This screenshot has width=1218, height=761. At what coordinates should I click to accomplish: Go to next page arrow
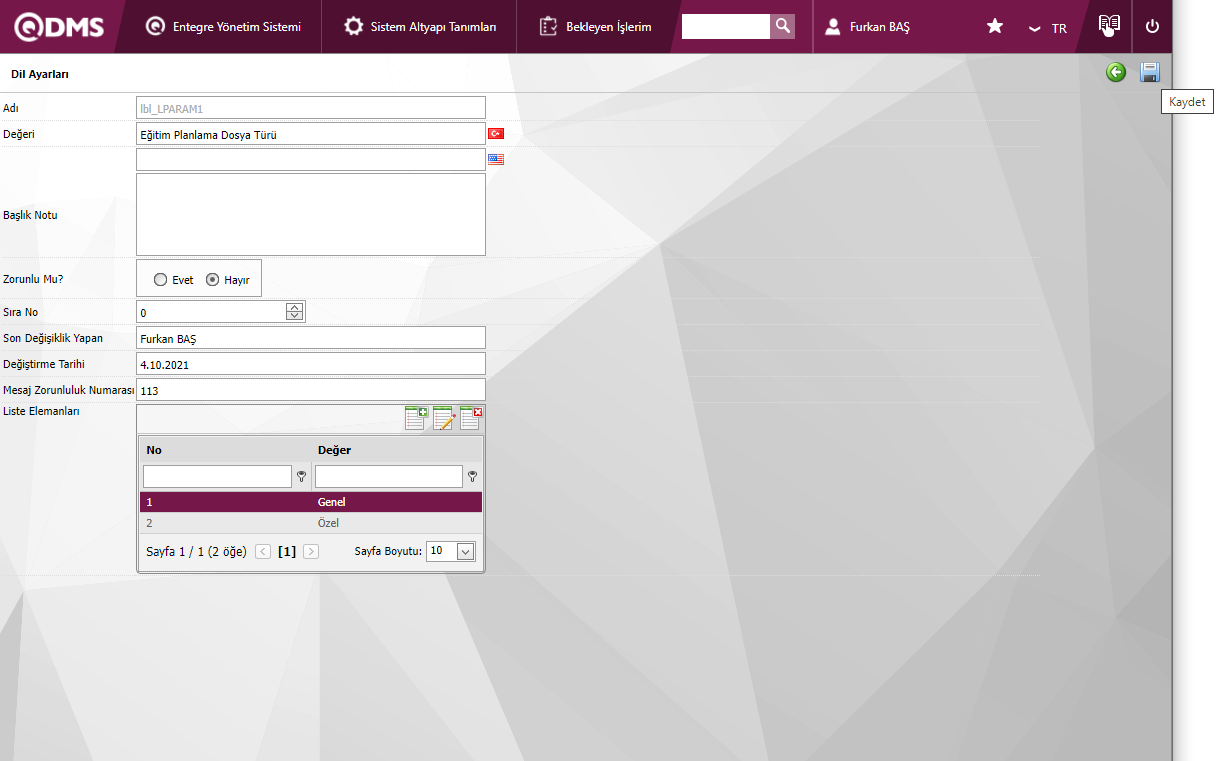click(311, 551)
